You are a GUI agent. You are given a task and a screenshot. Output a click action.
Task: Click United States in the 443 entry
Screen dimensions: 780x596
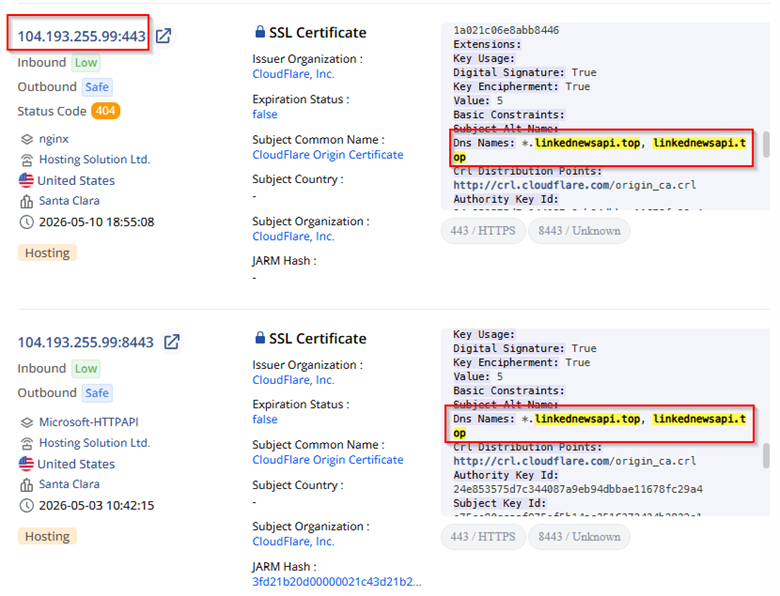click(76, 180)
